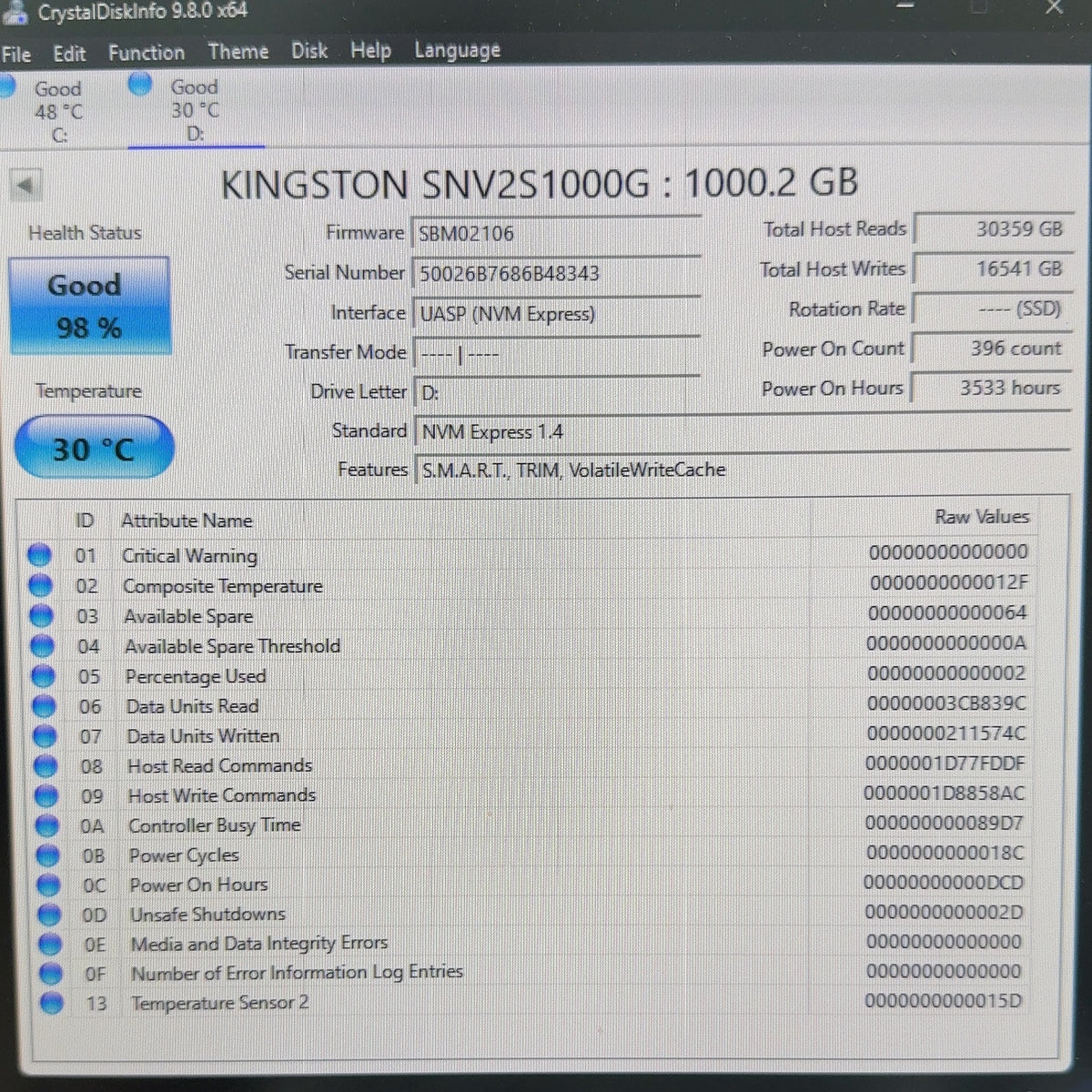Open the Disk menu

pos(309,51)
